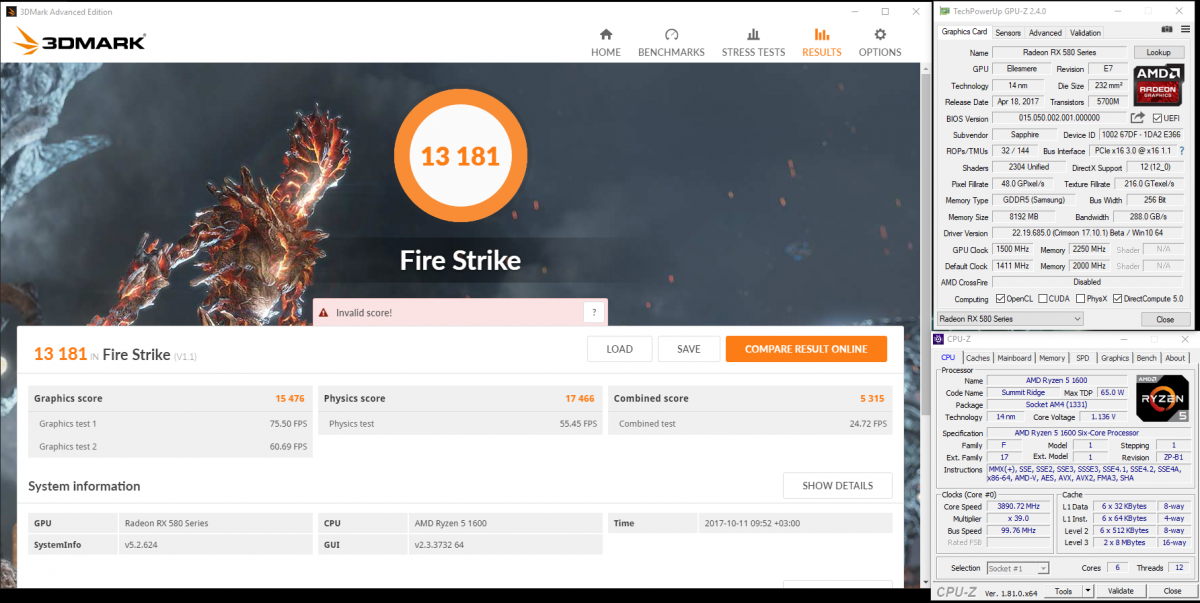Click the invalid score warning triangle

point(323,313)
